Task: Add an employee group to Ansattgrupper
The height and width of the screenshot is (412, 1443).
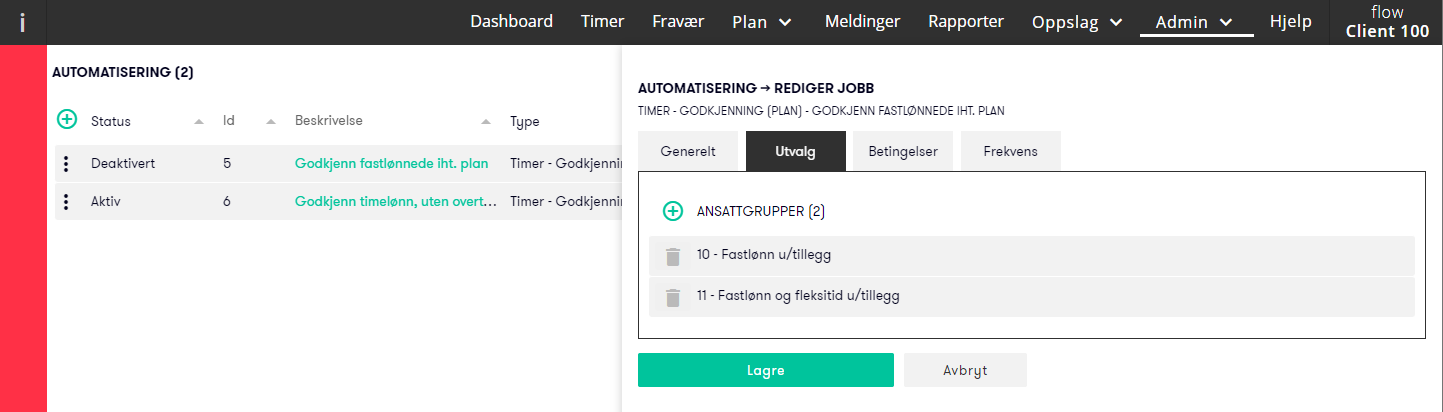Action: click(x=673, y=211)
